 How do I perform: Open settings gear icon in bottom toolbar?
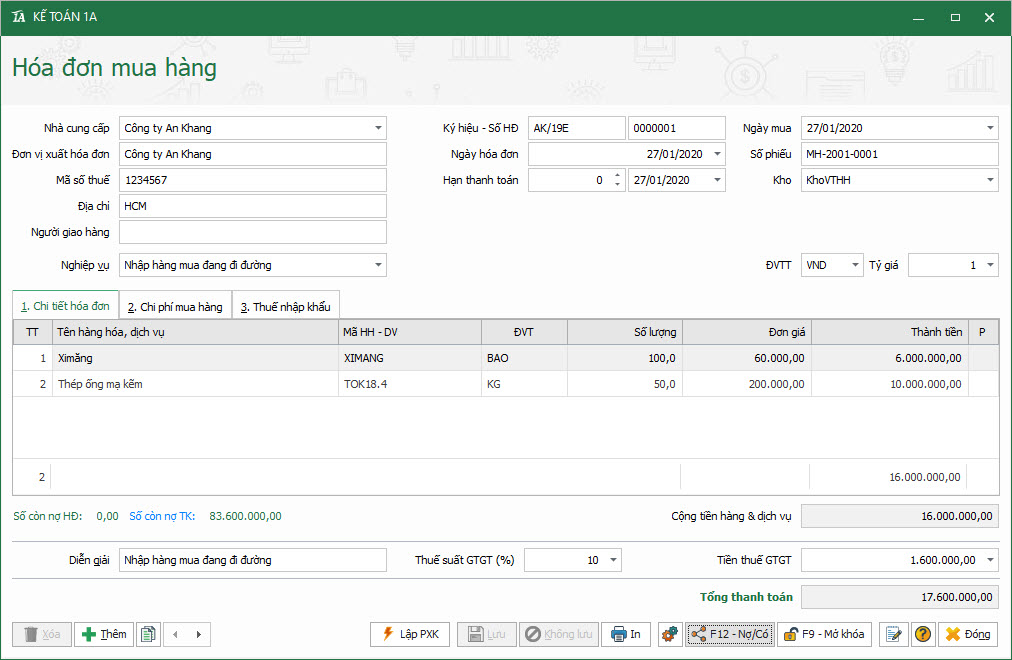pos(671,634)
